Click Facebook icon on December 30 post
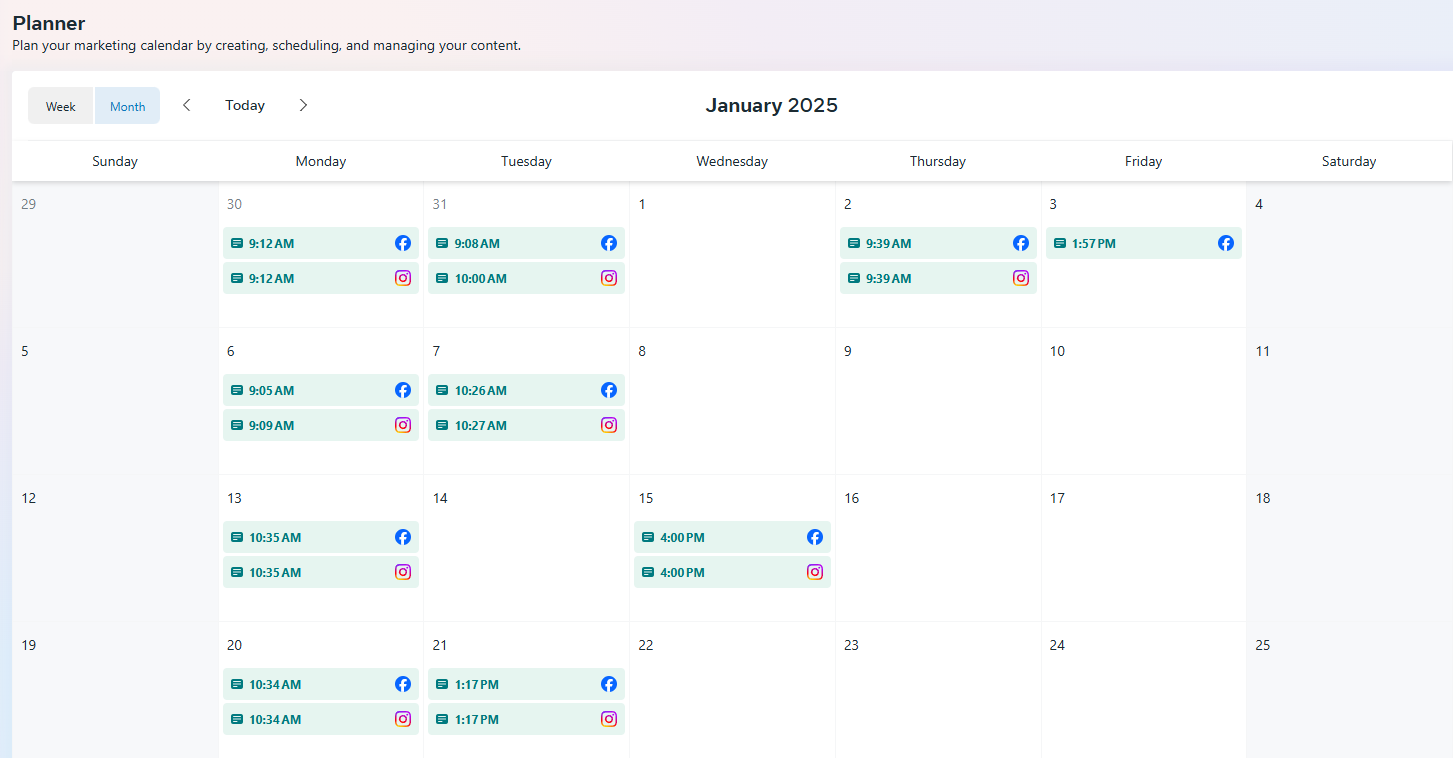 click(403, 243)
